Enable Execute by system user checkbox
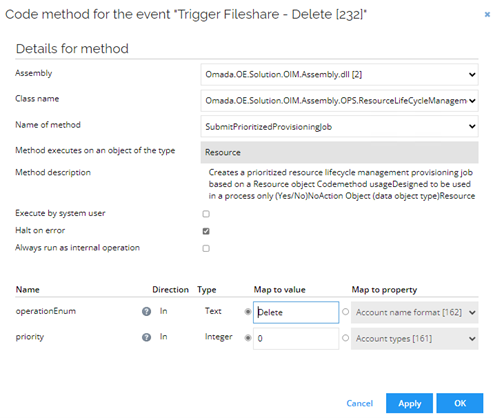 tap(206, 214)
